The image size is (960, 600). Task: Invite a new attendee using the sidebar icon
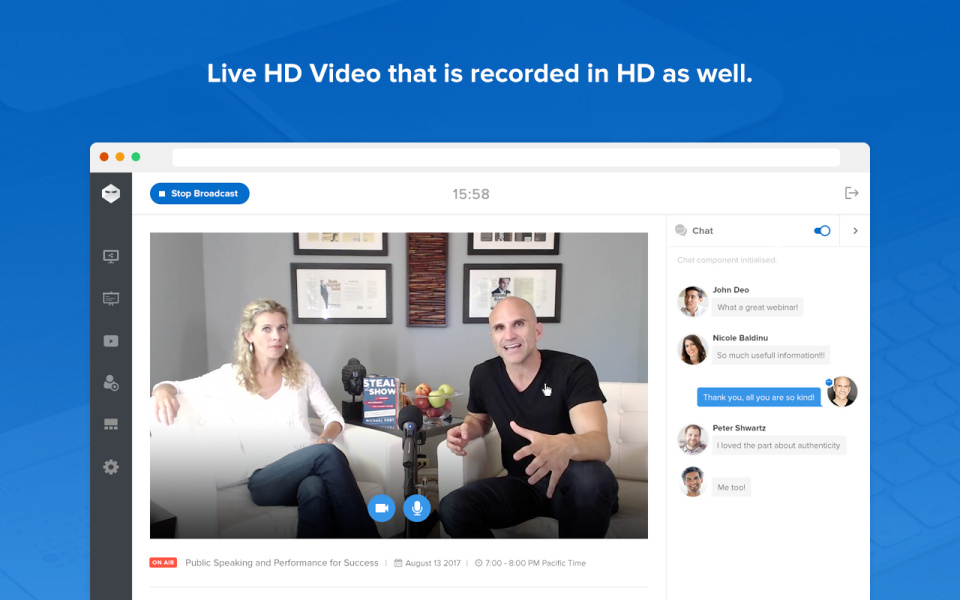point(110,382)
